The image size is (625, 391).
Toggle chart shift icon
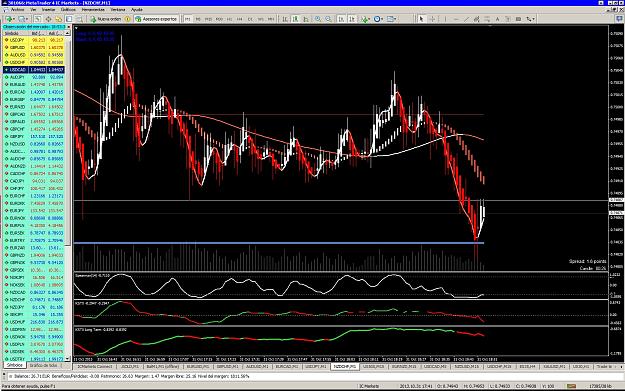[352, 19]
